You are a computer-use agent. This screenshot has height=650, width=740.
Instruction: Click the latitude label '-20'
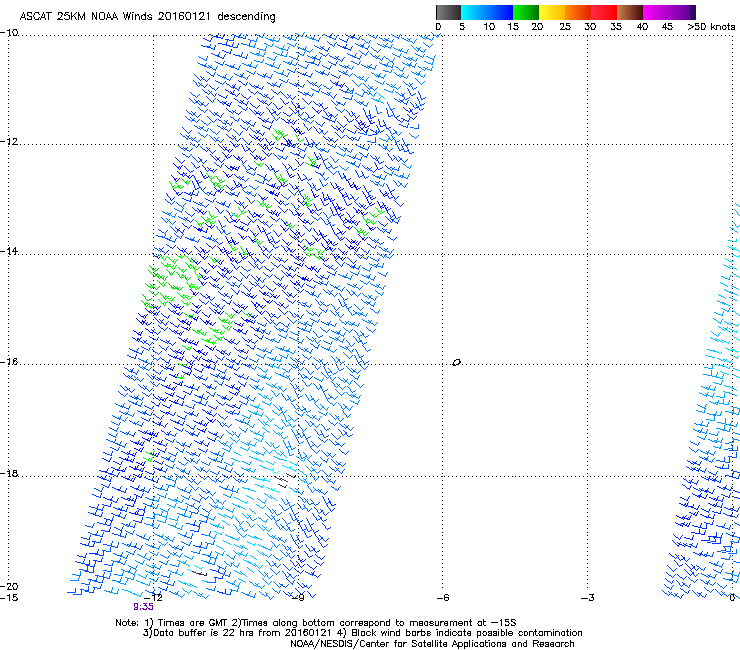click(9, 587)
